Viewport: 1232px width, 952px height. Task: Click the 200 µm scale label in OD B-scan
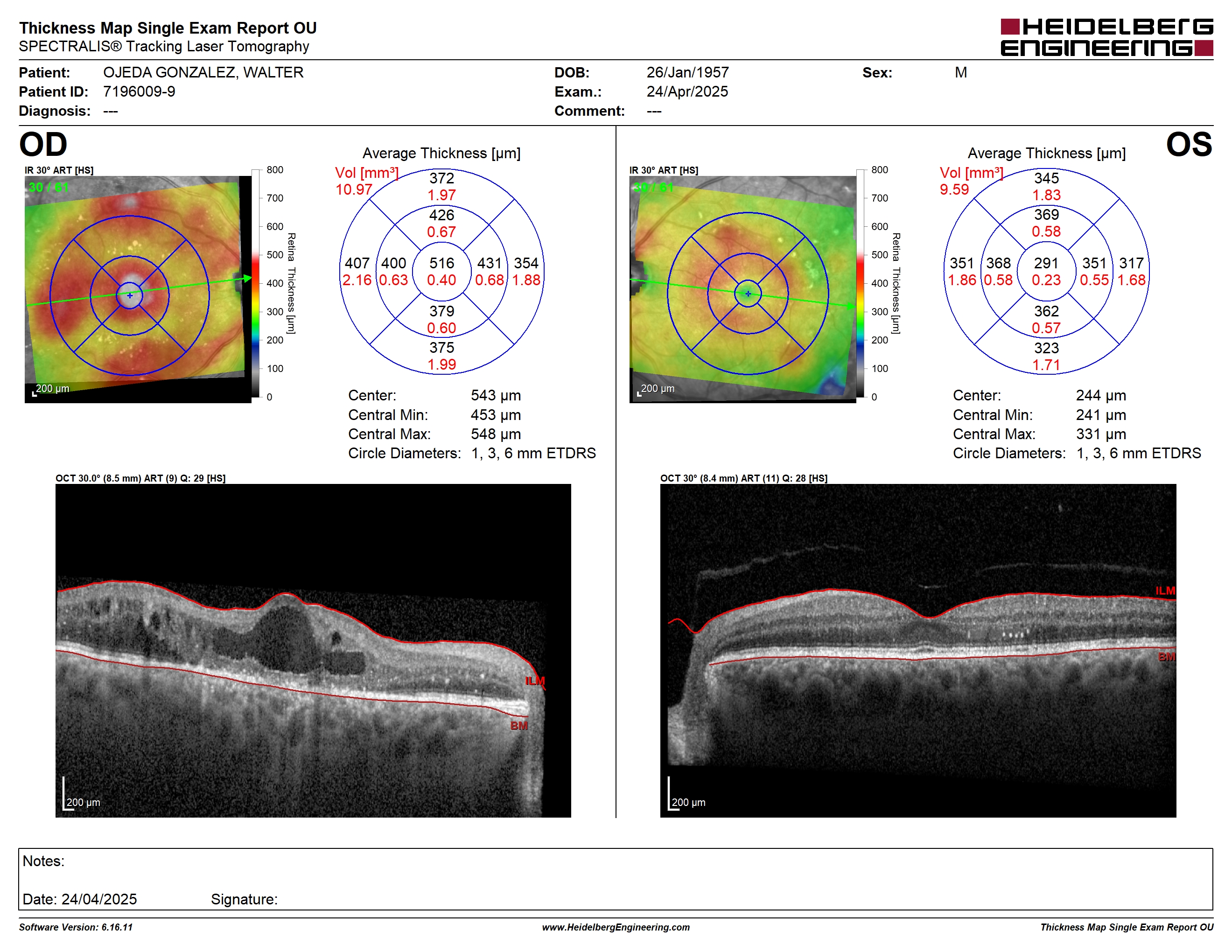coord(83,802)
